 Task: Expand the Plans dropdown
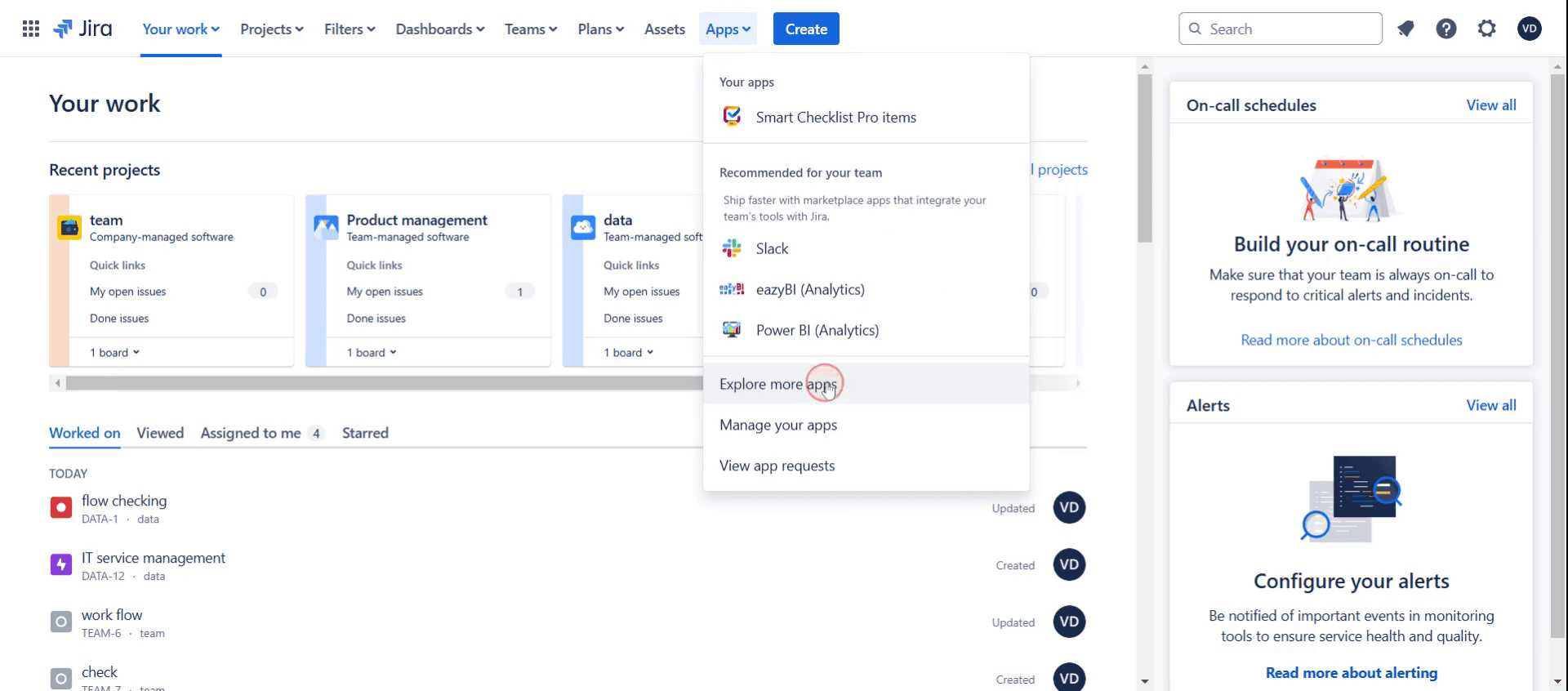coord(601,29)
